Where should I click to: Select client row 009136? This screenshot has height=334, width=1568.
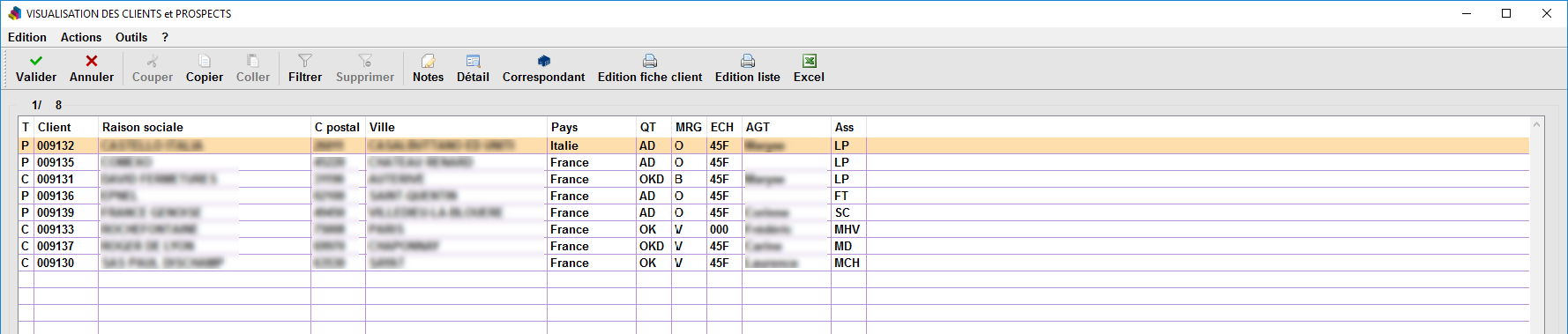point(773,196)
